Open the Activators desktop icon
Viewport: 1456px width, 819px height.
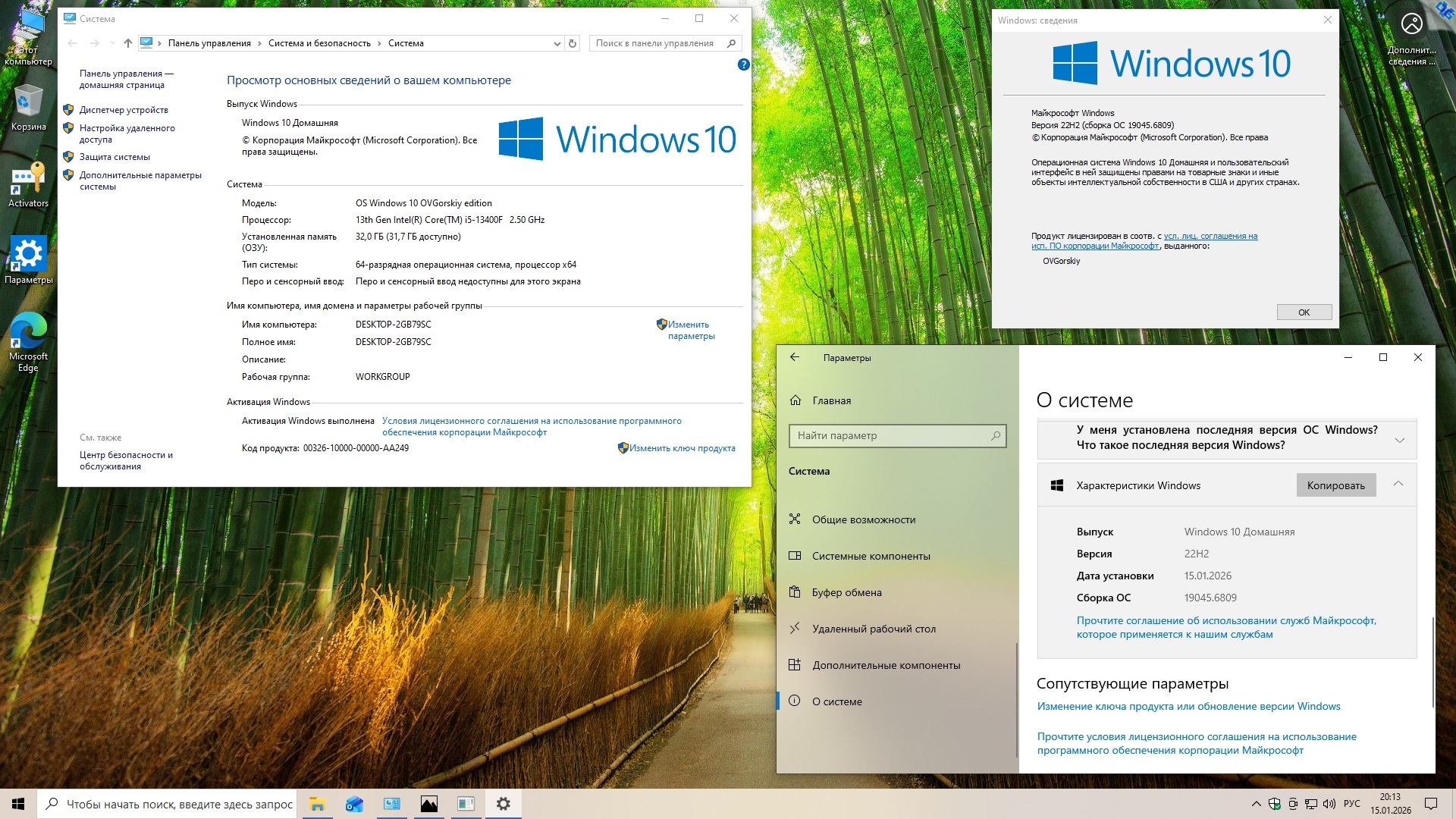coord(28,180)
